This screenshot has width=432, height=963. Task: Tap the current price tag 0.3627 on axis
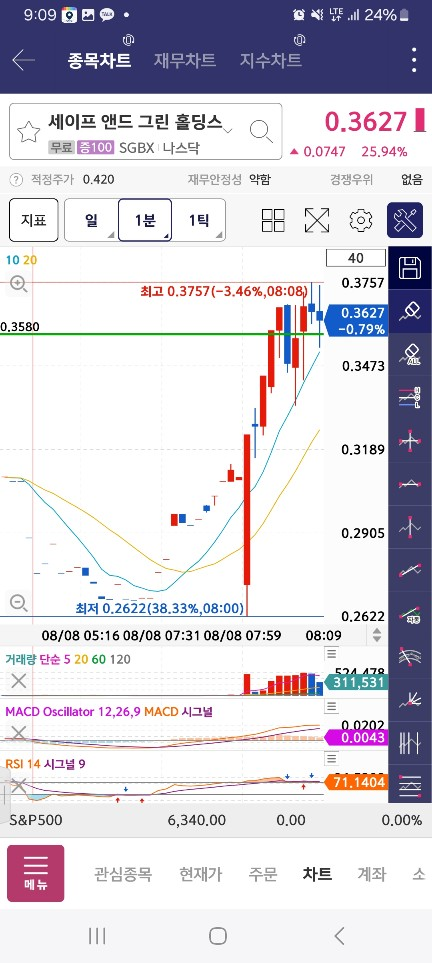pos(356,321)
